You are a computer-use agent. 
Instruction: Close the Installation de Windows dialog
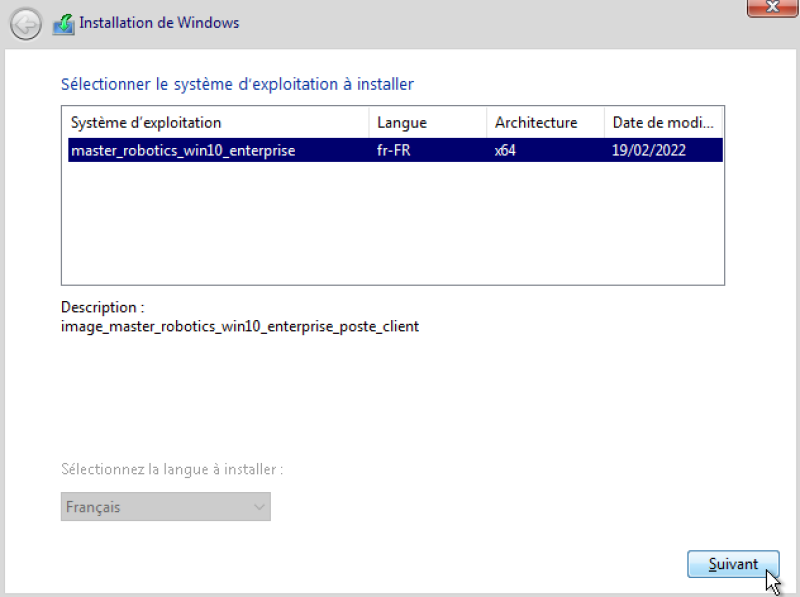[773, 7]
